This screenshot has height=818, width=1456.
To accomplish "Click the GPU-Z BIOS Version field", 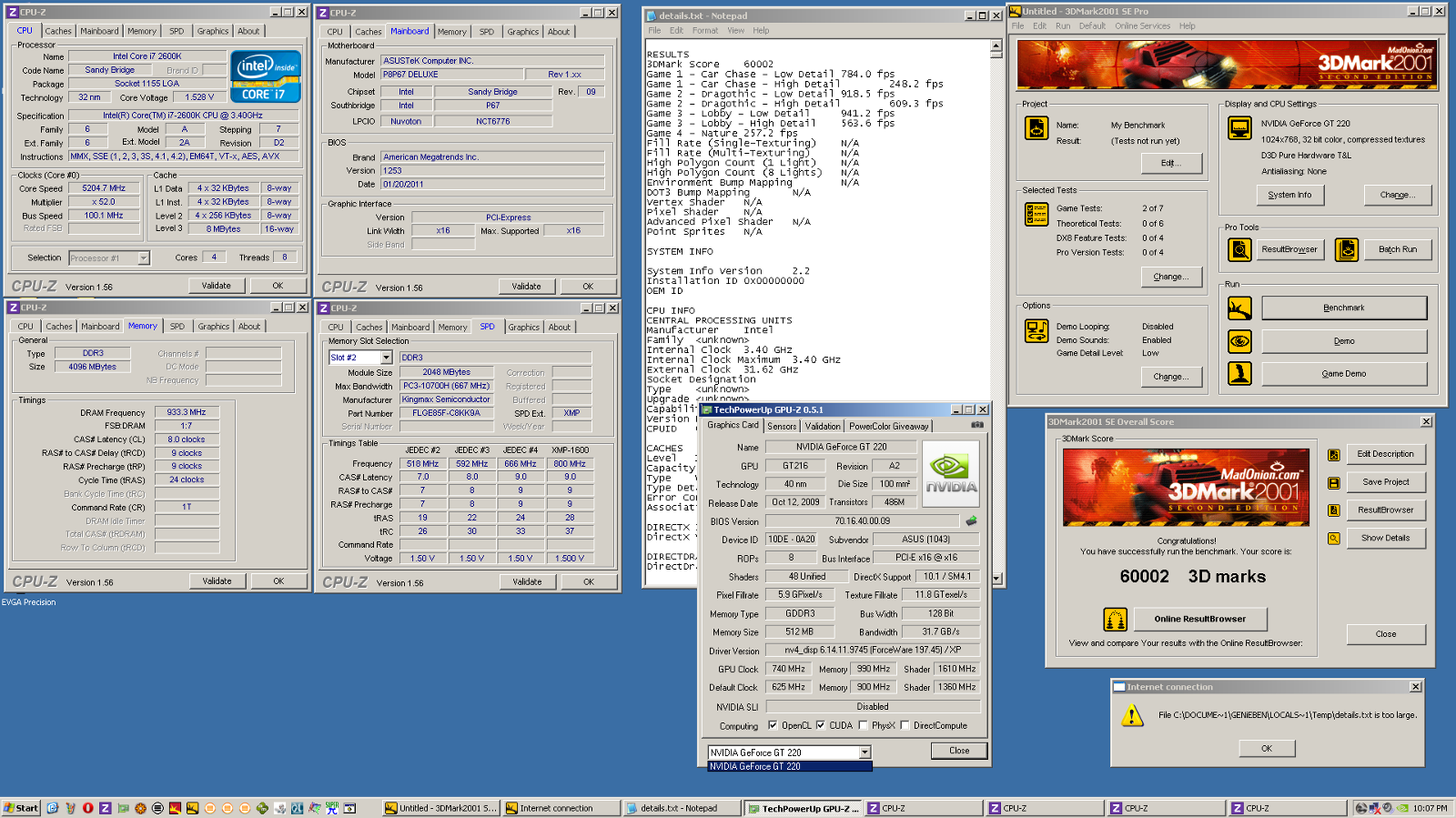I will (x=862, y=521).
